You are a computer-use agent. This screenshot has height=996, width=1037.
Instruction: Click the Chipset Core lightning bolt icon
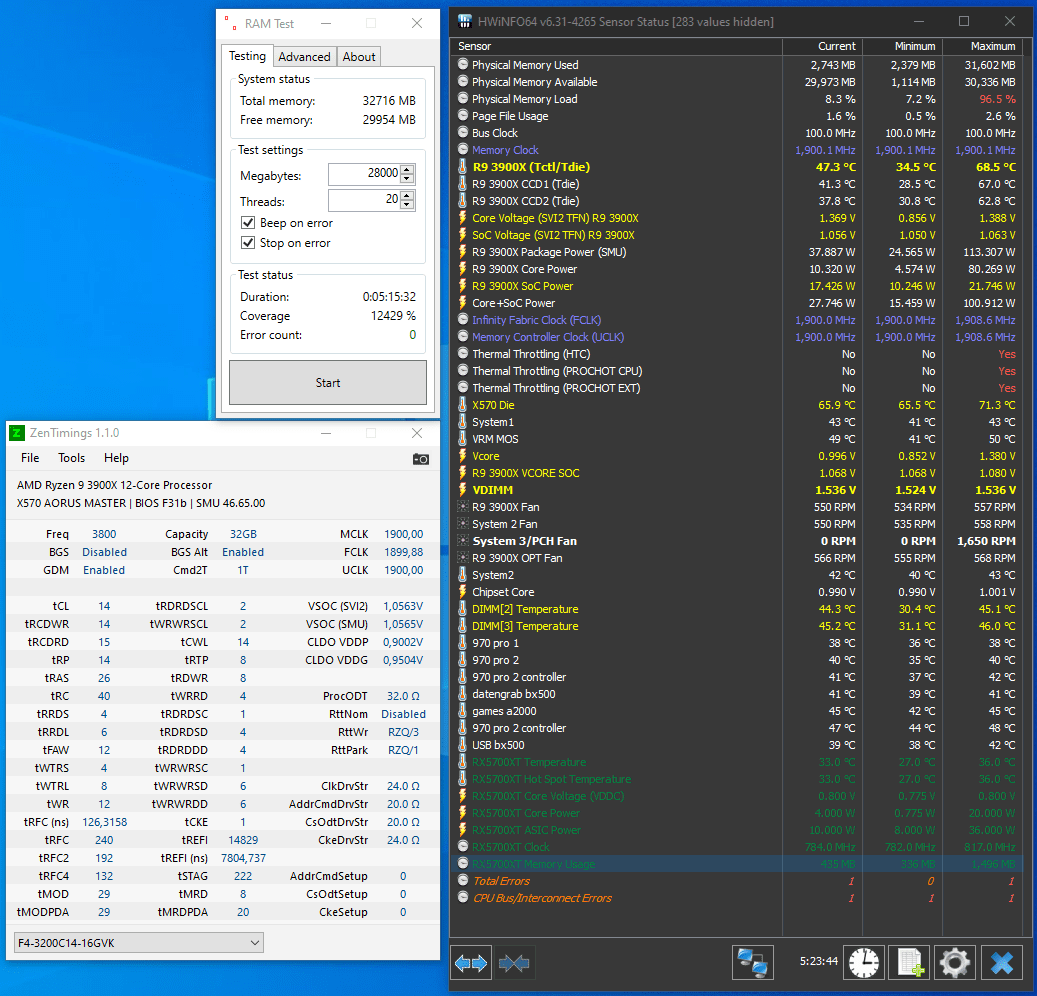(x=463, y=591)
